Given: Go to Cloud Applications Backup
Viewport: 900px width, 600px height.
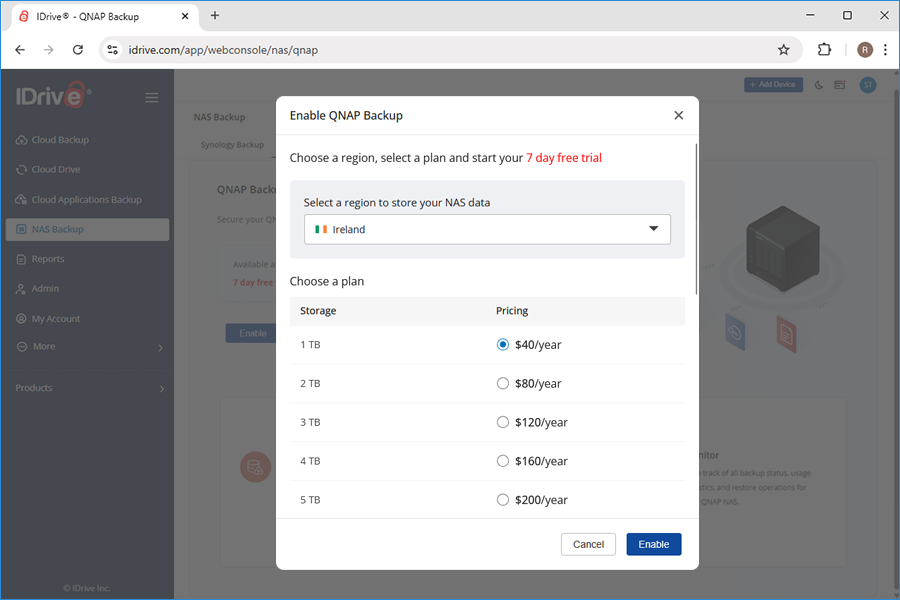Looking at the screenshot, I should click(86, 200).
